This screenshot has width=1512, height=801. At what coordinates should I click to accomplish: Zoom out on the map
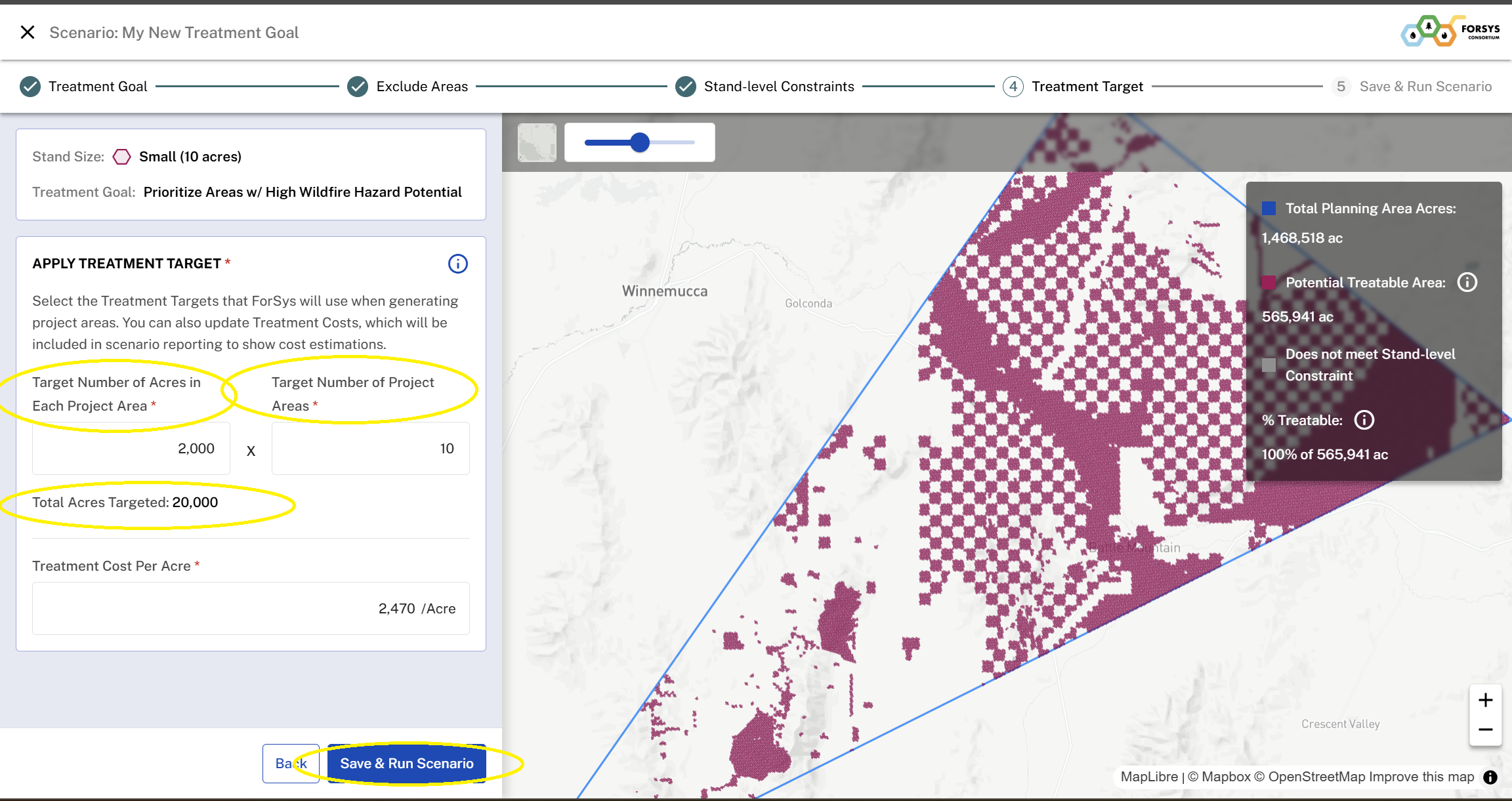click(1485, 729)
